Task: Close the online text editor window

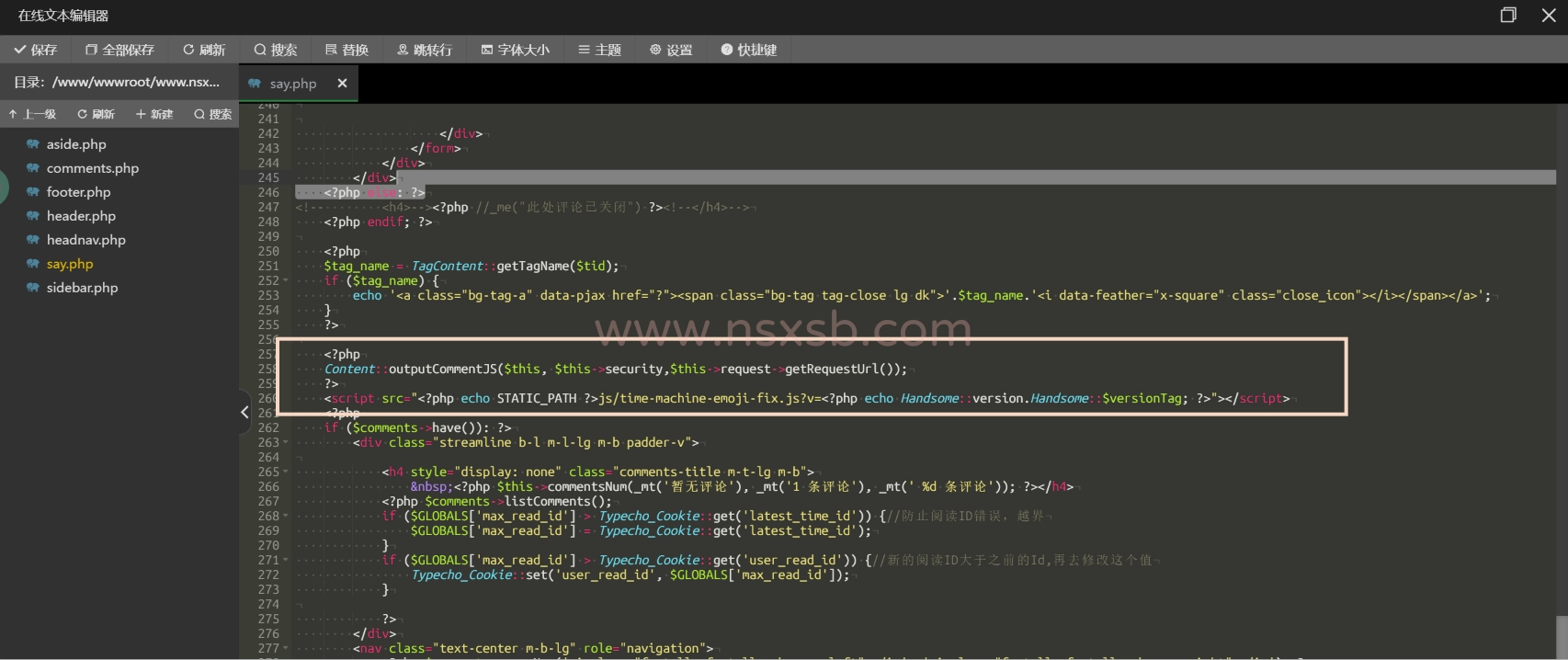Action: pos(1549,15)
